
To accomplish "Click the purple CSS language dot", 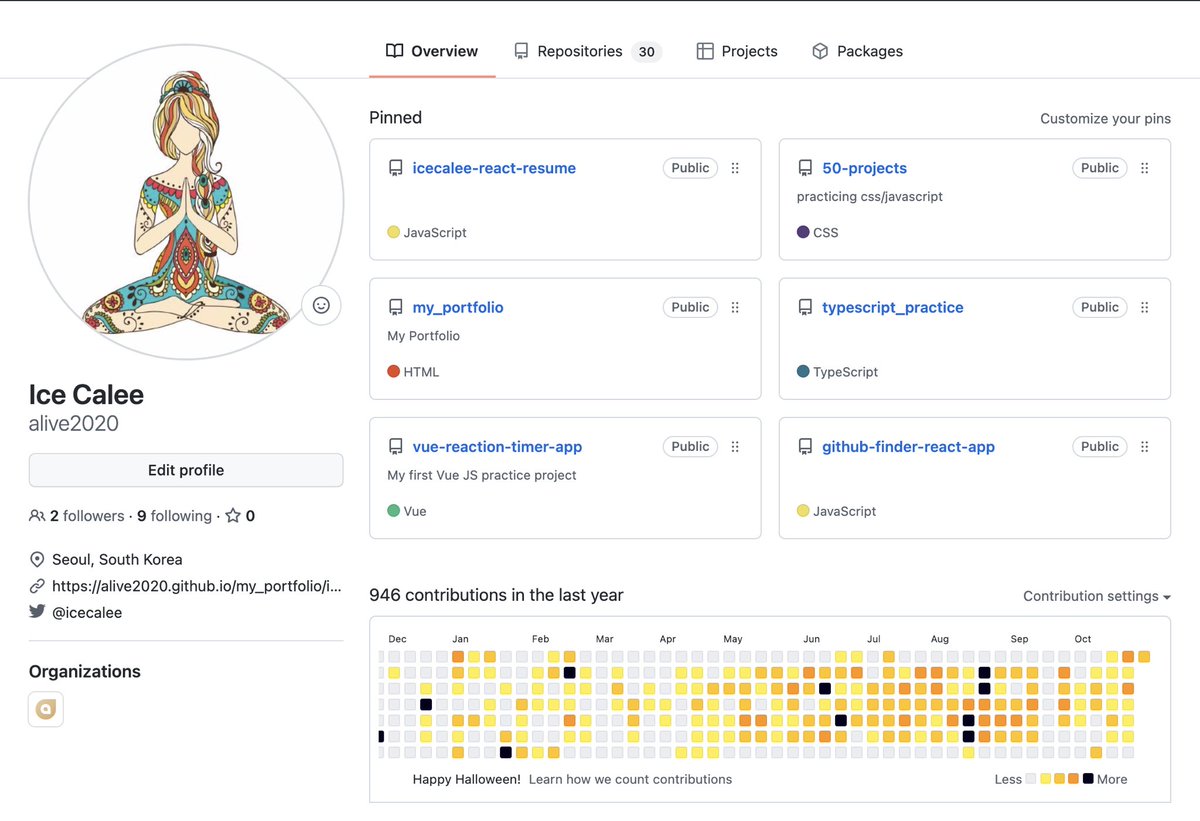I will pos(803,232).
